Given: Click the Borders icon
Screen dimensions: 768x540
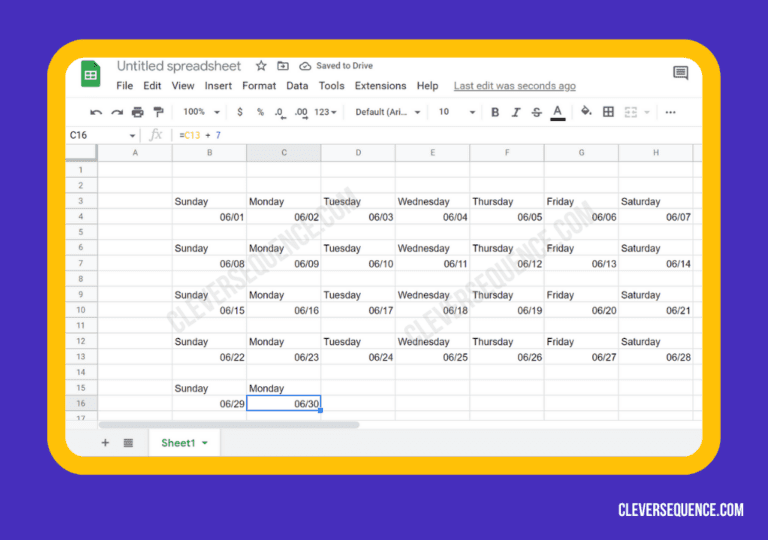Looking at the screenshot, I should (608, 112).
